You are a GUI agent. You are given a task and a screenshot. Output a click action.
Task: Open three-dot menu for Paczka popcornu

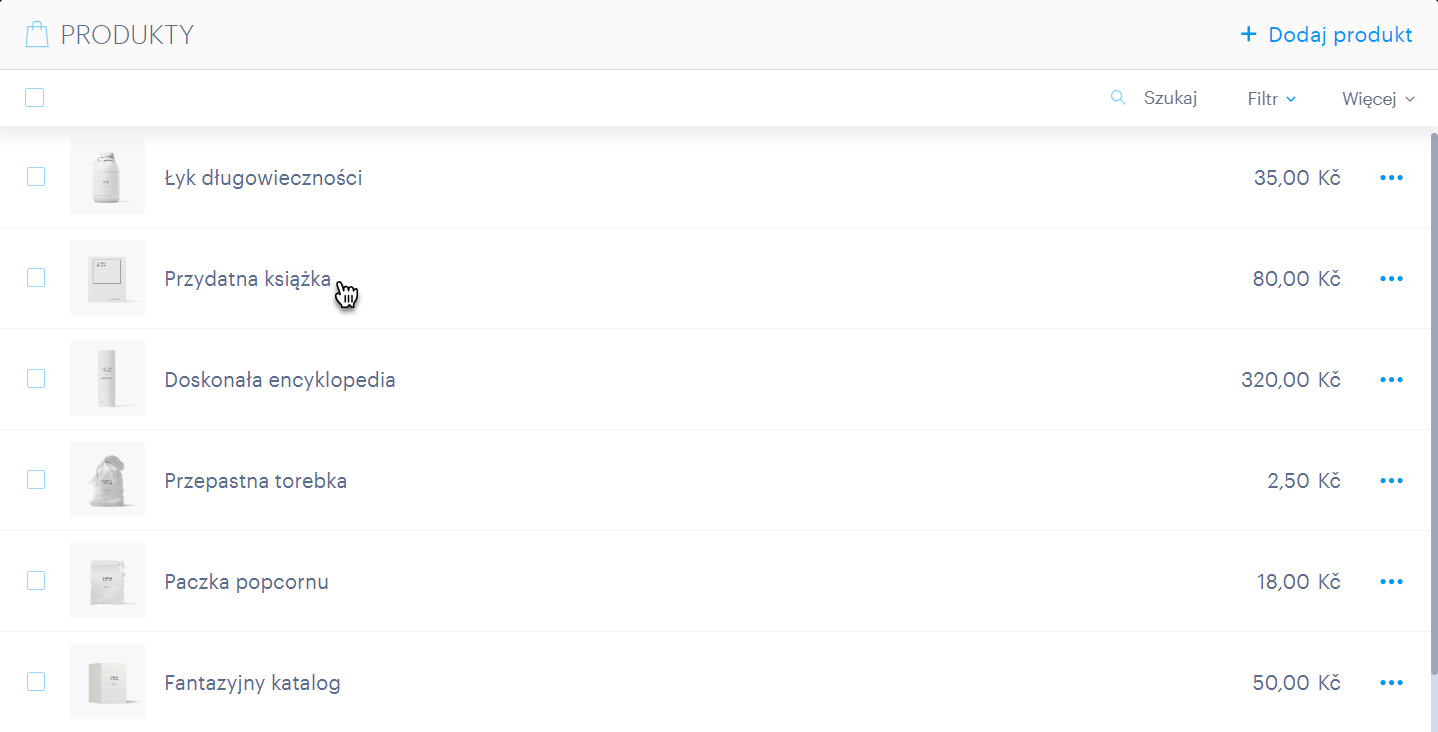pyautogui.click(x=1391, y=582)
